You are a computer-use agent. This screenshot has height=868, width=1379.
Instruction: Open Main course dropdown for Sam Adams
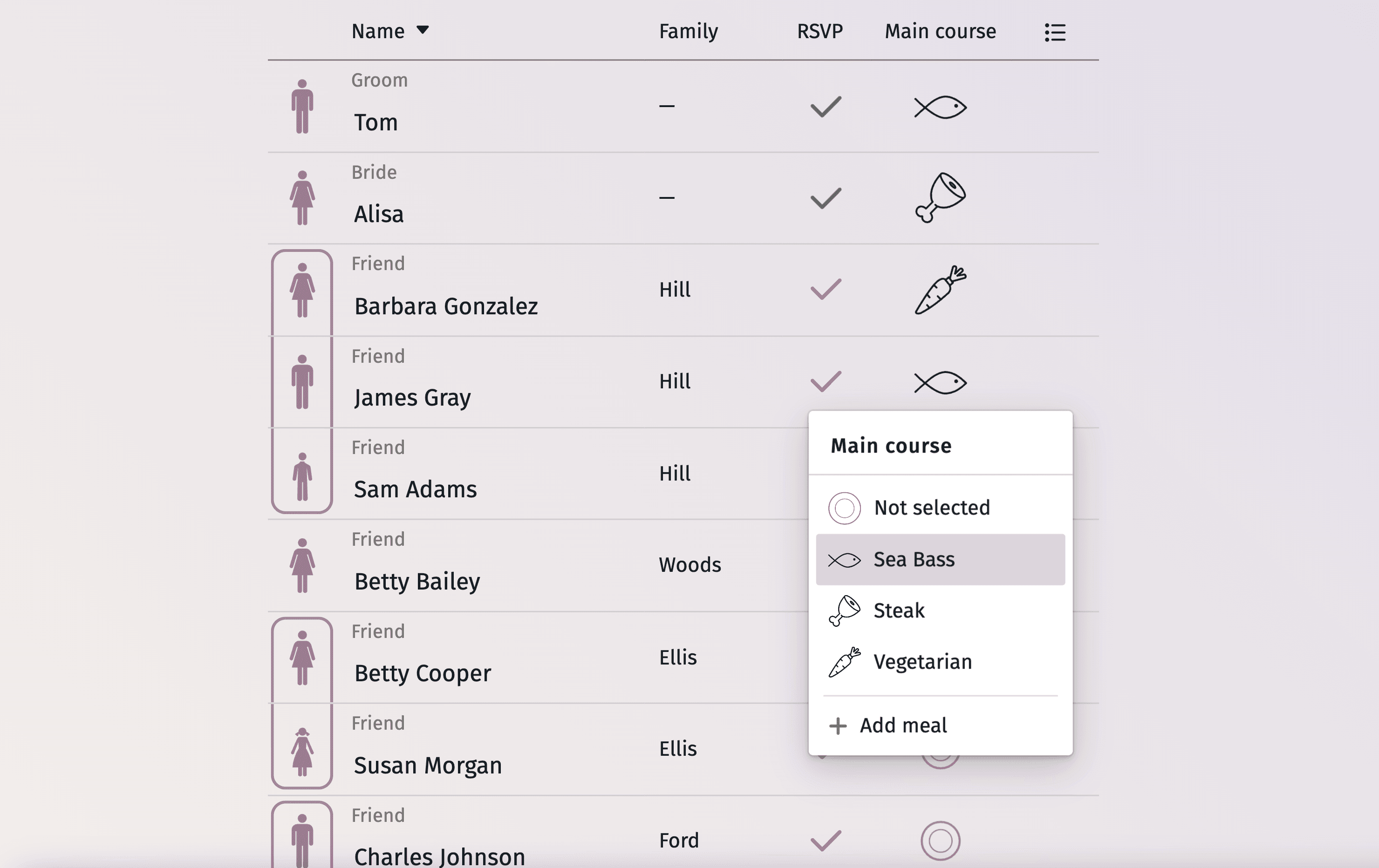[x=938, y=472]
